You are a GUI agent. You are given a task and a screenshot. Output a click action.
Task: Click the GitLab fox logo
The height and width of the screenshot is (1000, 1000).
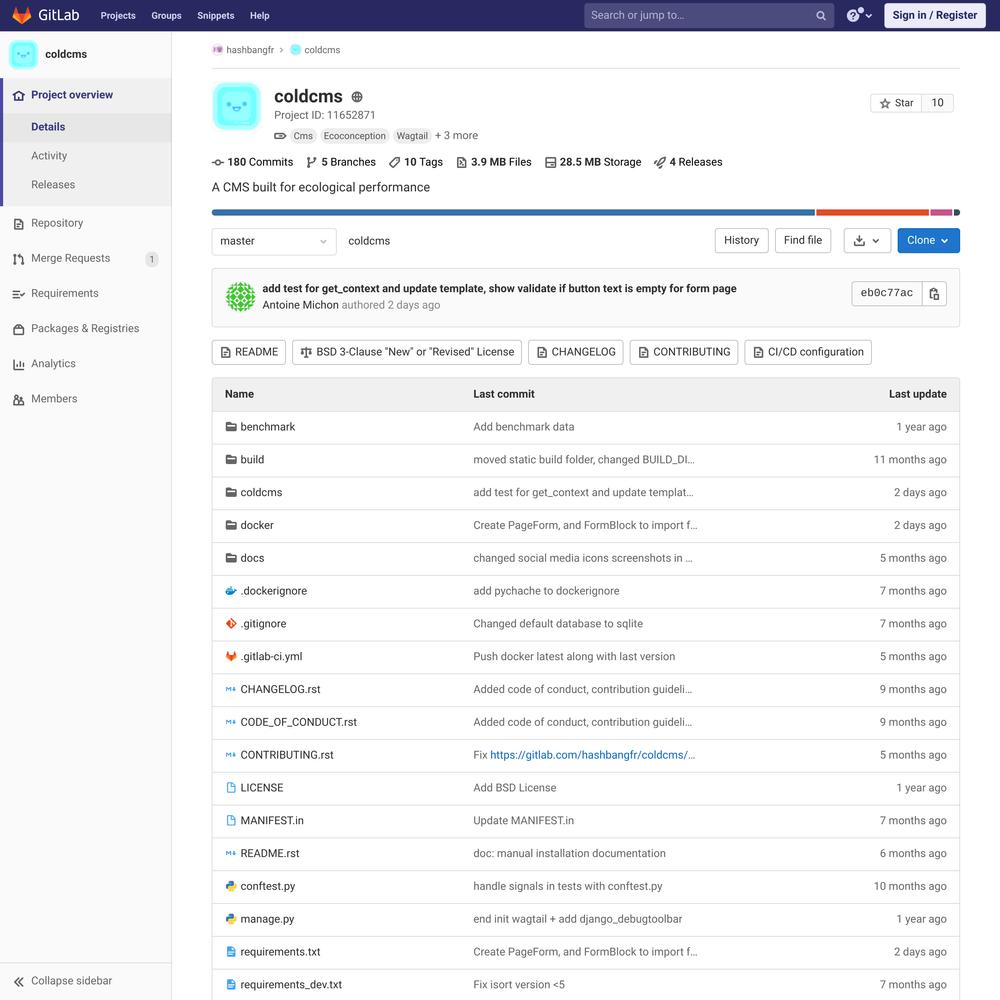22,15
